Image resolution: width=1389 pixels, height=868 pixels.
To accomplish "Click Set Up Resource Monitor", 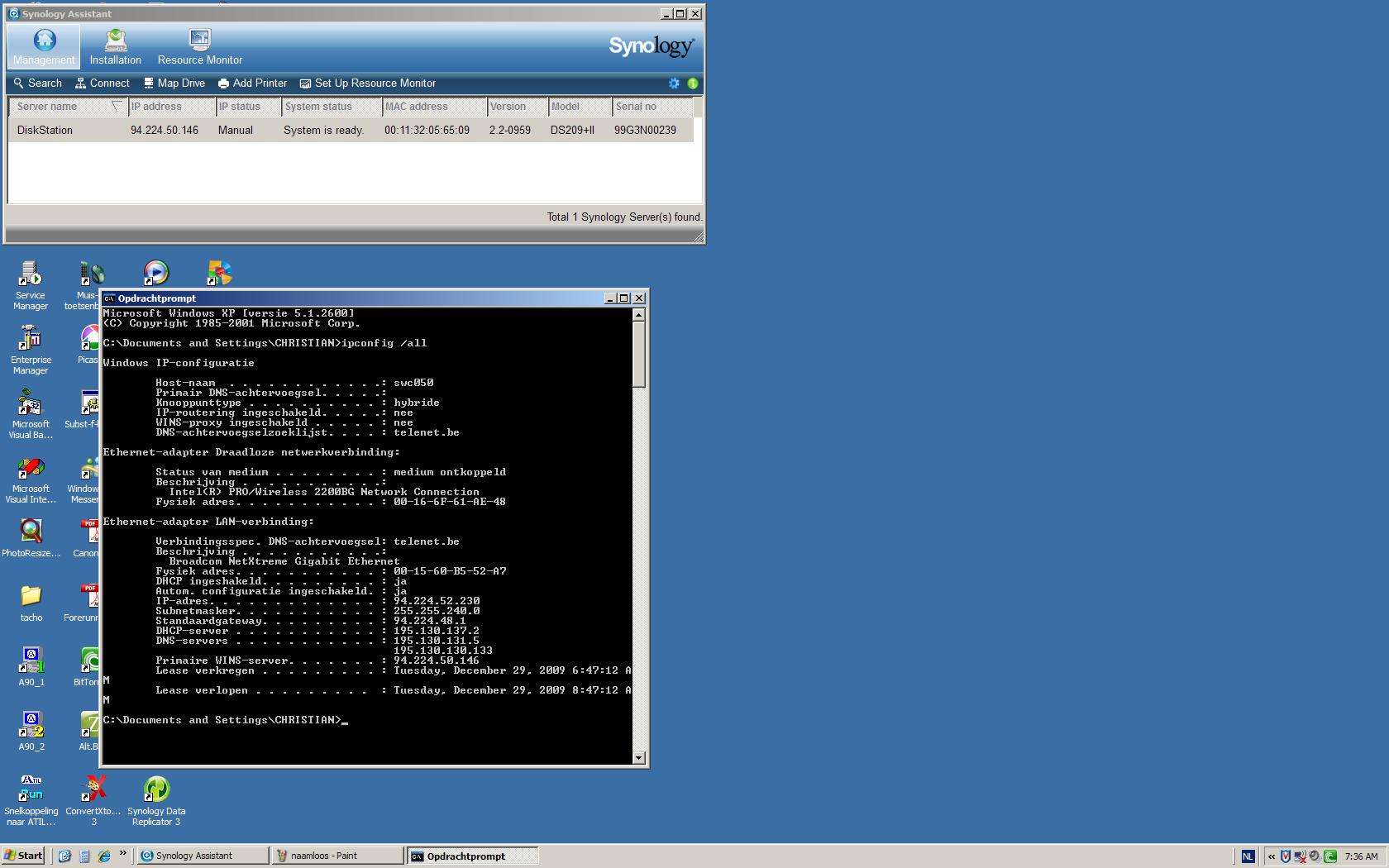I will 368,83.
